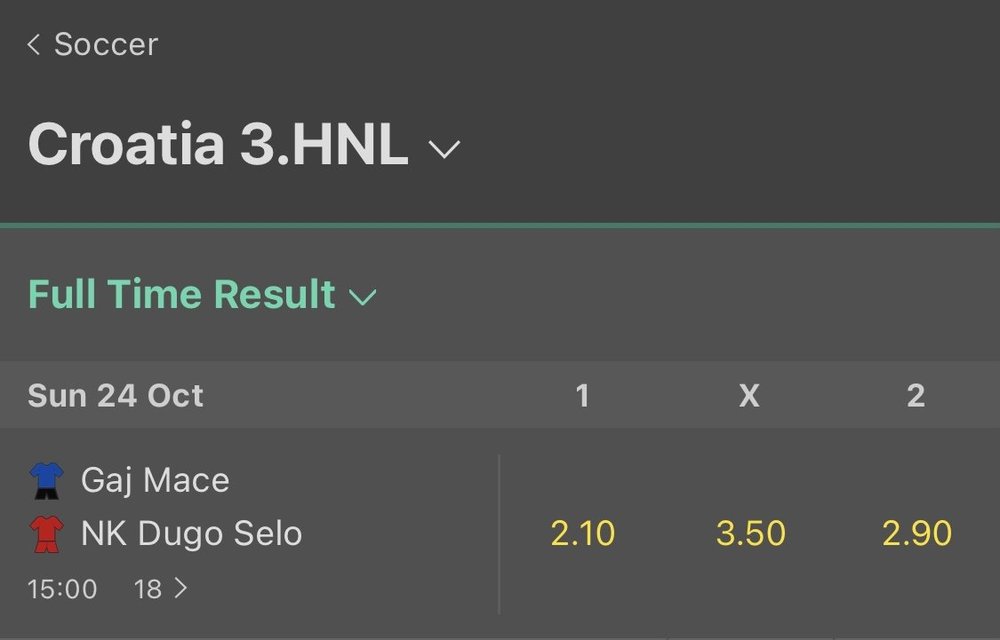Click the chevron beside Full Time Result

coord(362,297)
